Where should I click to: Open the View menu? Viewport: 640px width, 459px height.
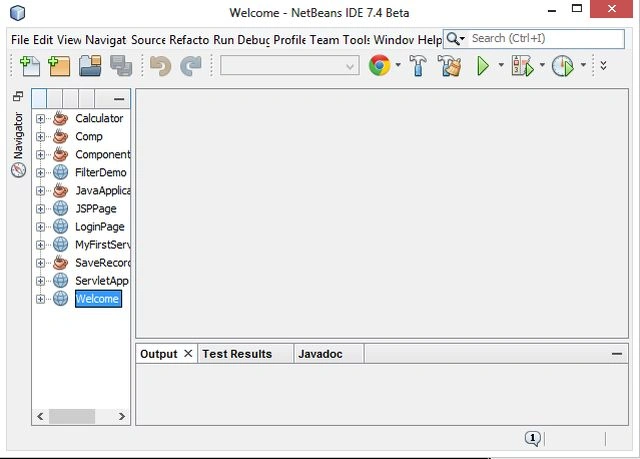click(69, 40)
